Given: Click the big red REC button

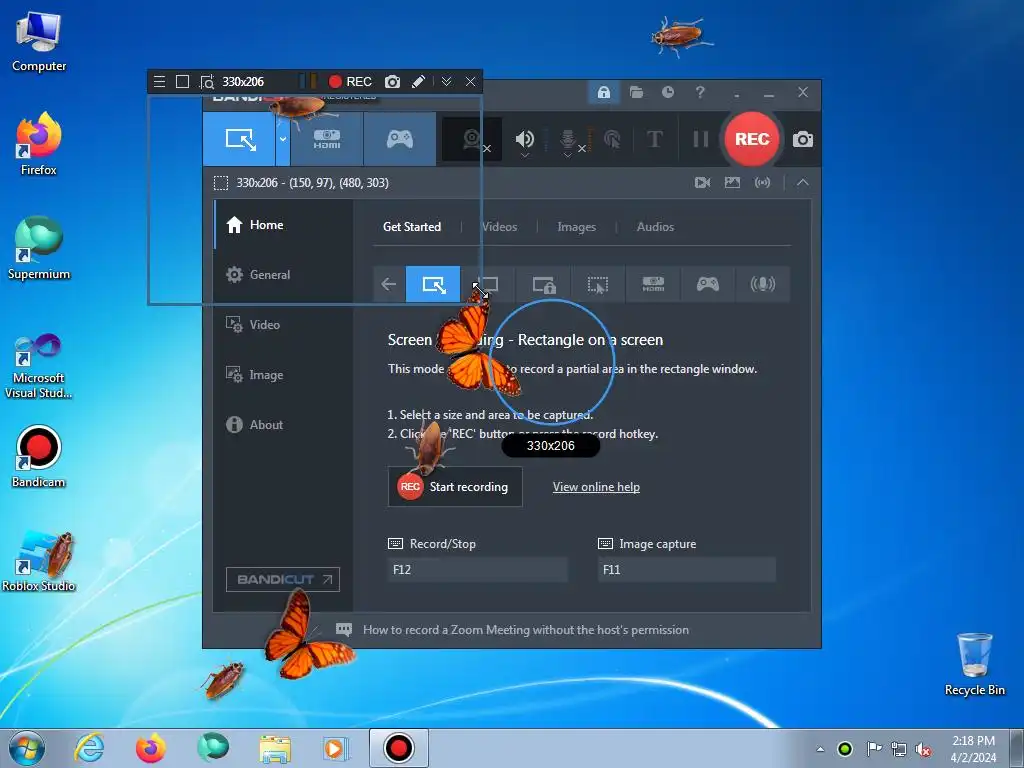Looking at the screenshot, I should click(x=752, y=139).
